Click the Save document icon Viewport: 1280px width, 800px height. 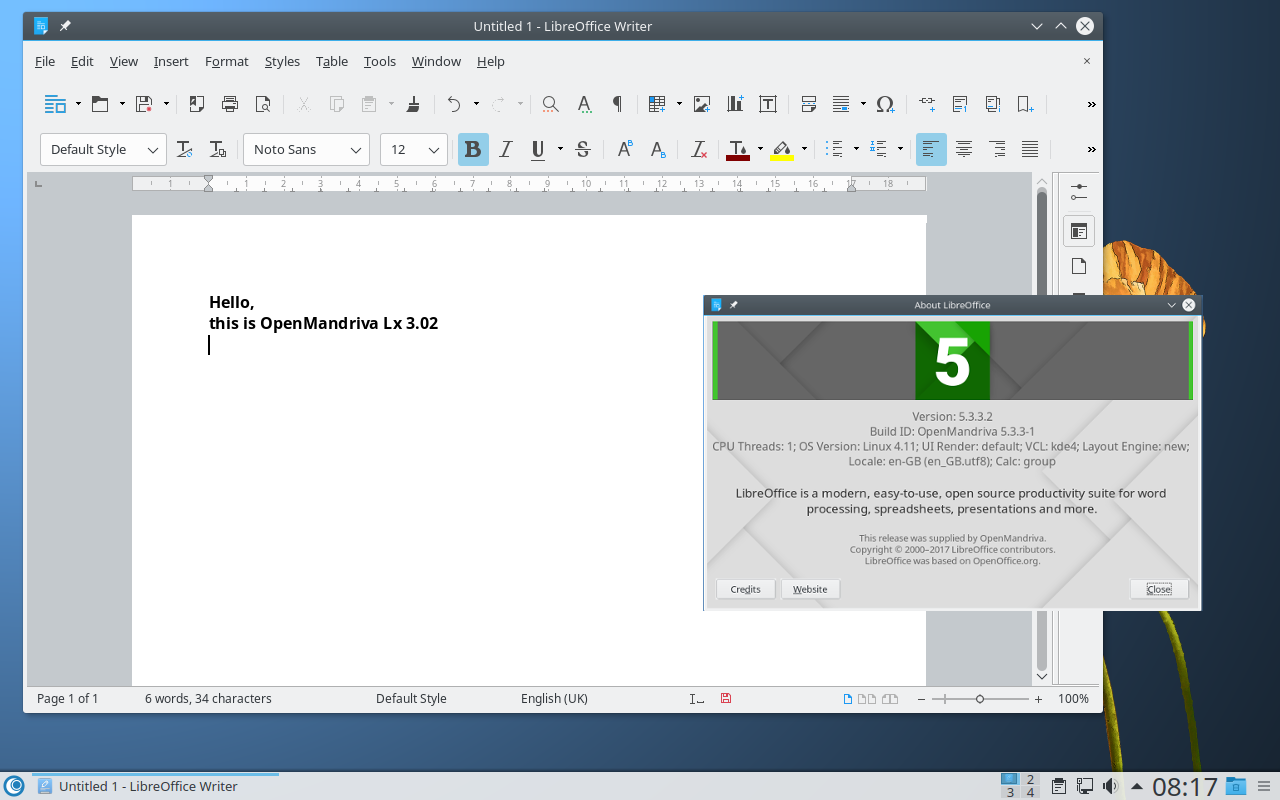(x=144, y=103)
